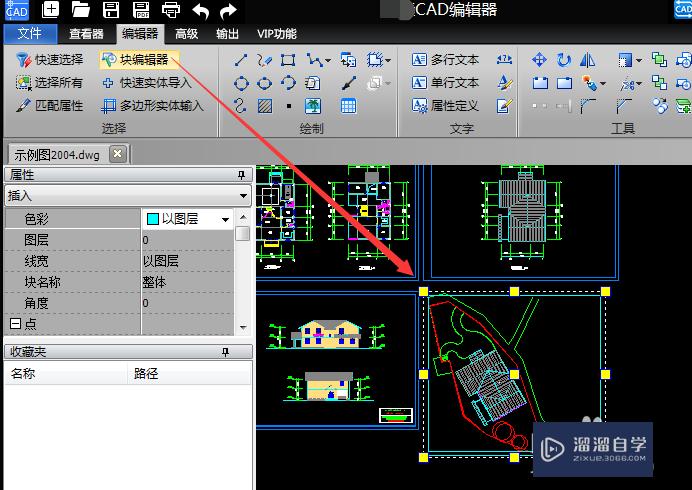Click the Move tool cross-arrows icon
Image resolution: width=692 pixels, height=490 pixels.
coord(539,60)
